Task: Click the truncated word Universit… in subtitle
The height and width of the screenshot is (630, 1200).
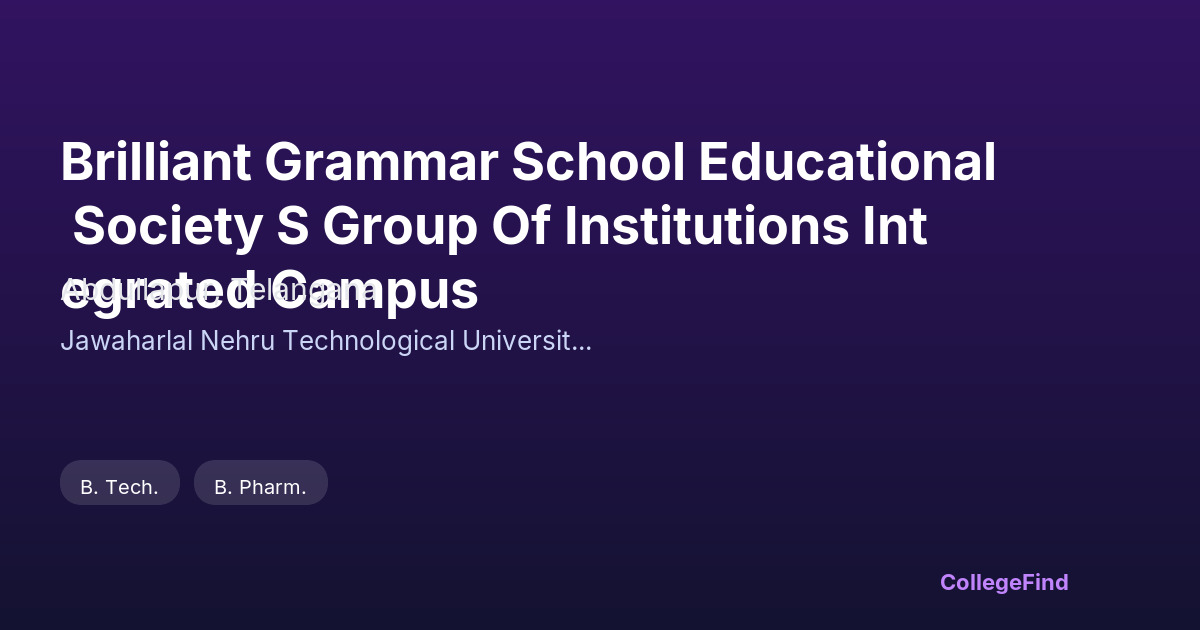Action: click(526, 341)
